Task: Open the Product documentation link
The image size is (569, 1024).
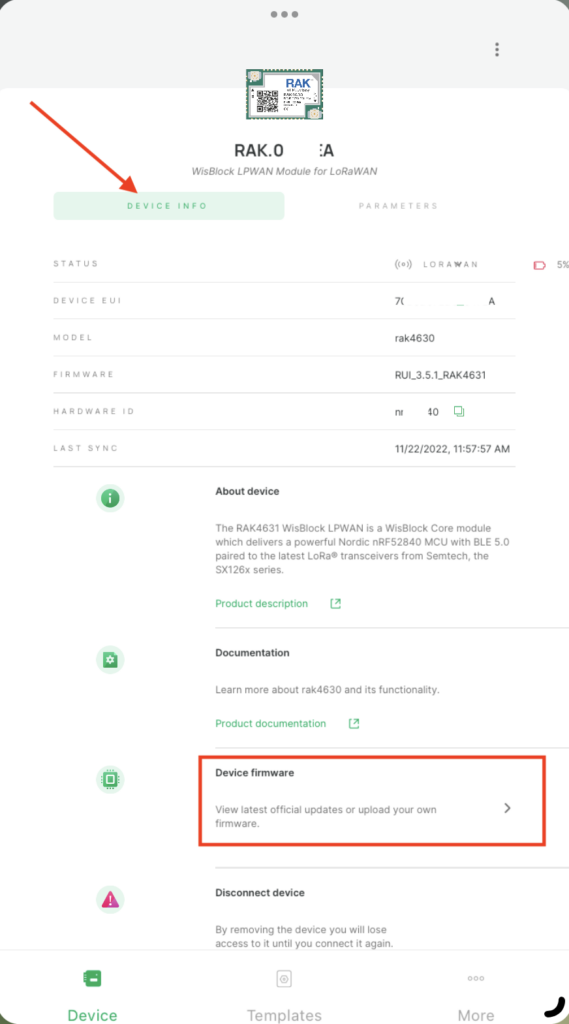Action: point(270,724)
